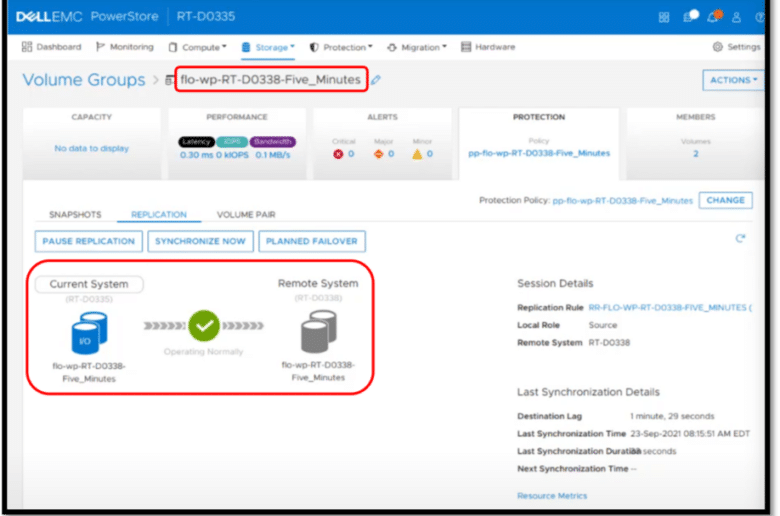
Task: Click the Remote System RT-D0338 value
Action: click(609, 342)
